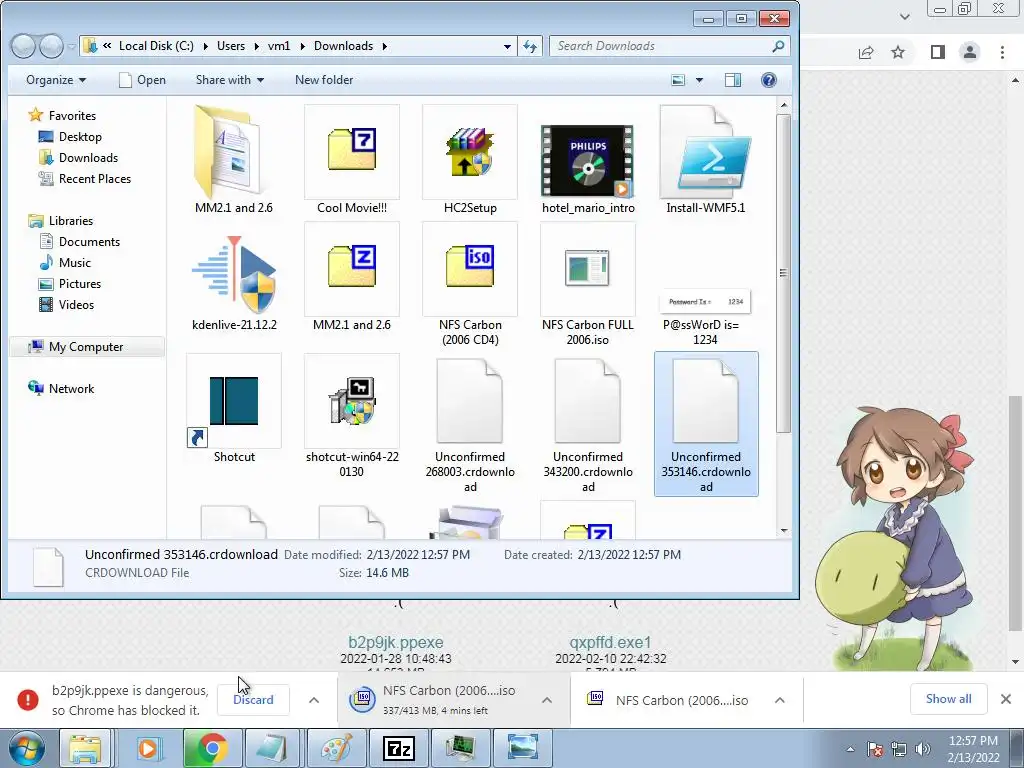This screenshot has width=1024, height=768.
Task: Click Local Disk (C:) in the address bar
Action: pos(156,46)
